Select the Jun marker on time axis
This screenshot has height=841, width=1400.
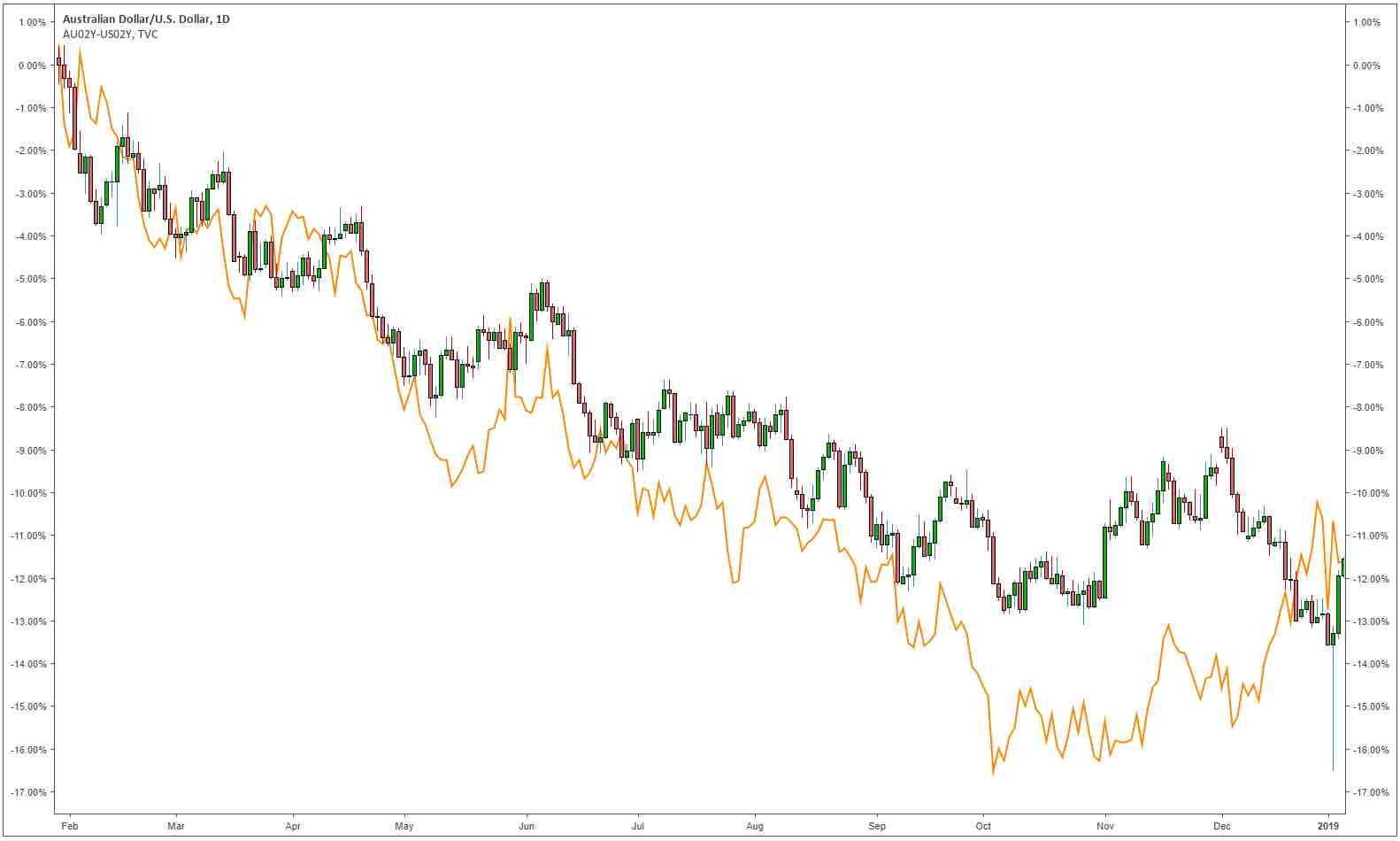[x=527, y=826]
